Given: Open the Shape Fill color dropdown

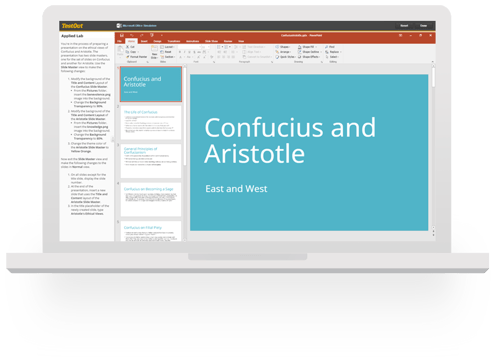Looking at the screenshot, I should [x=307, y=47].
